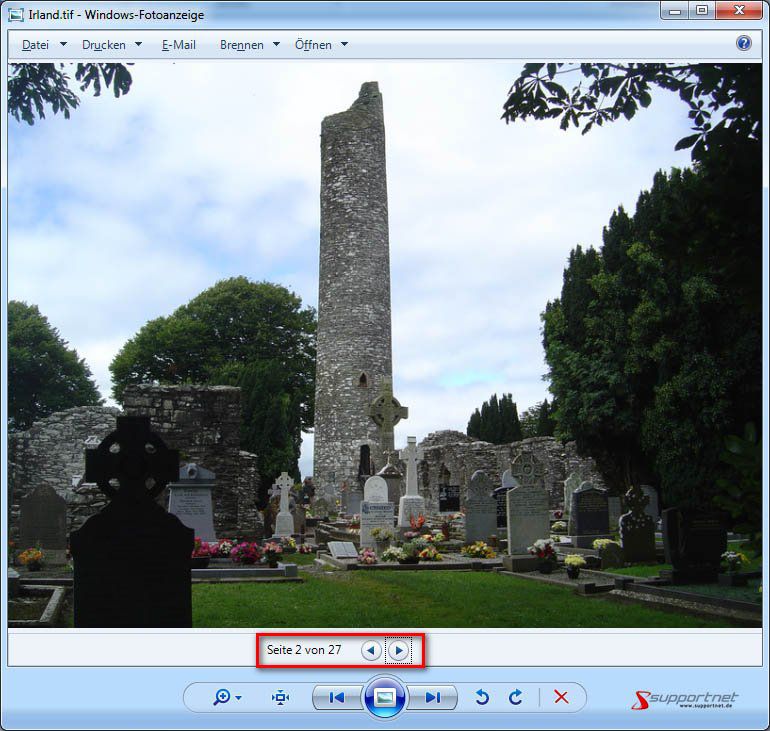Viewport: 770px width, 731px height.
Task: Go to the previous page of the TIF
Action: click(x=371, y=650)
